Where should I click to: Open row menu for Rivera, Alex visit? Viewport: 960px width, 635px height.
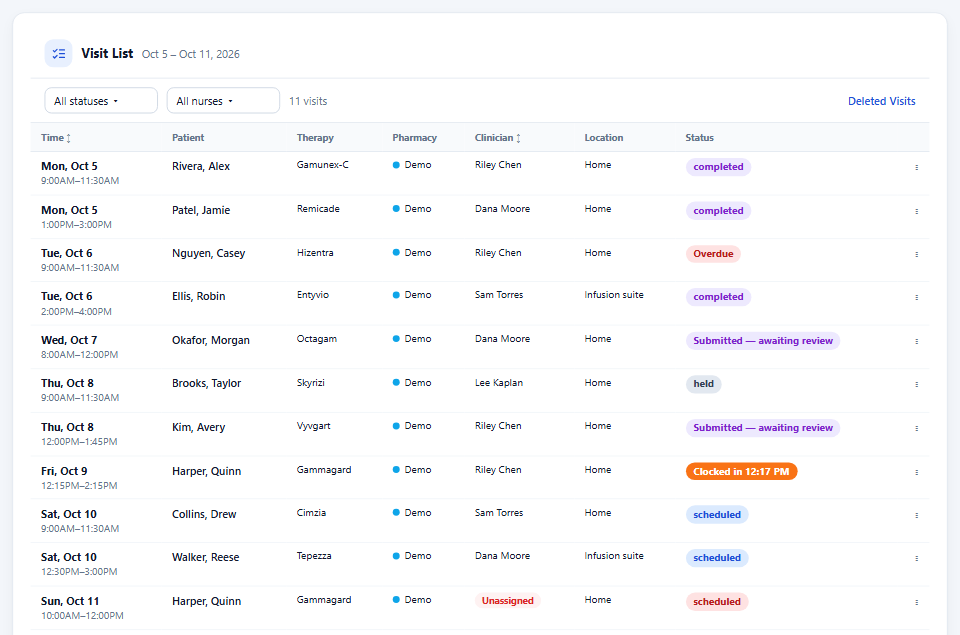pos(917,167)
